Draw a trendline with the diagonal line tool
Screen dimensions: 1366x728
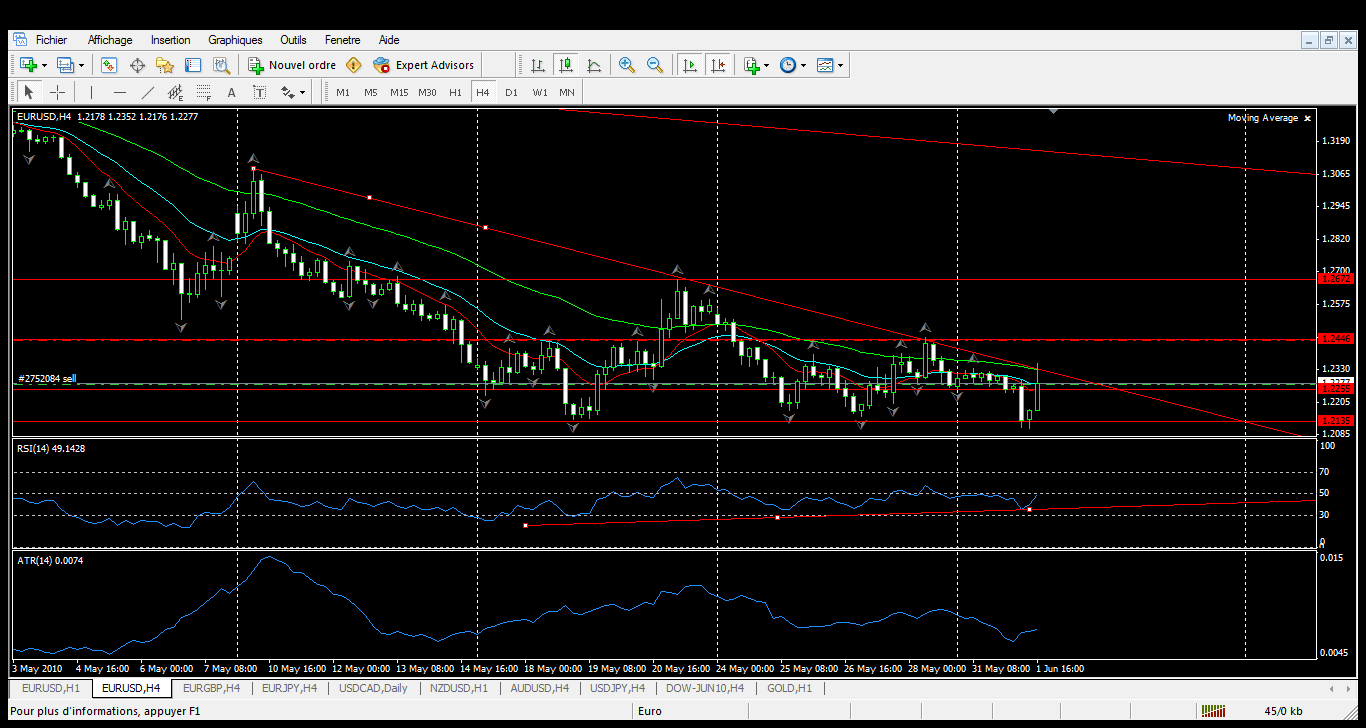148,92
